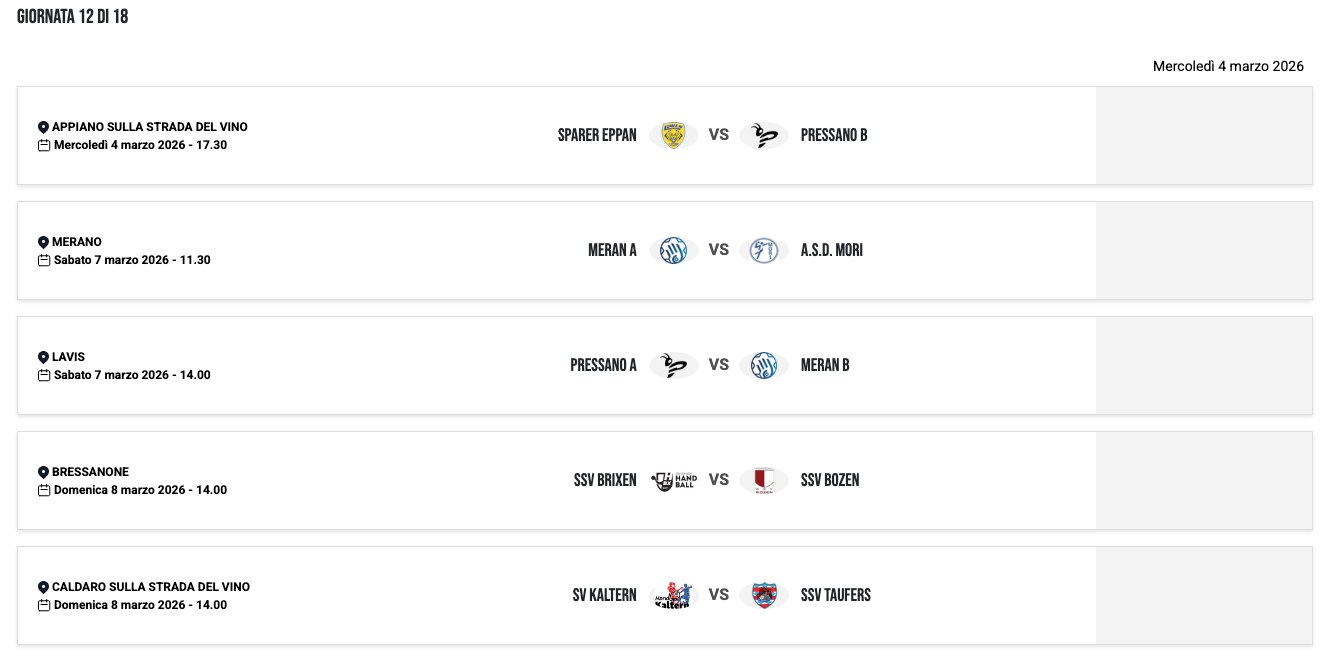Open the A.S.D. Mori team logo
The width and height of the screenshot is (1337, 672).
tap(764, 250)
